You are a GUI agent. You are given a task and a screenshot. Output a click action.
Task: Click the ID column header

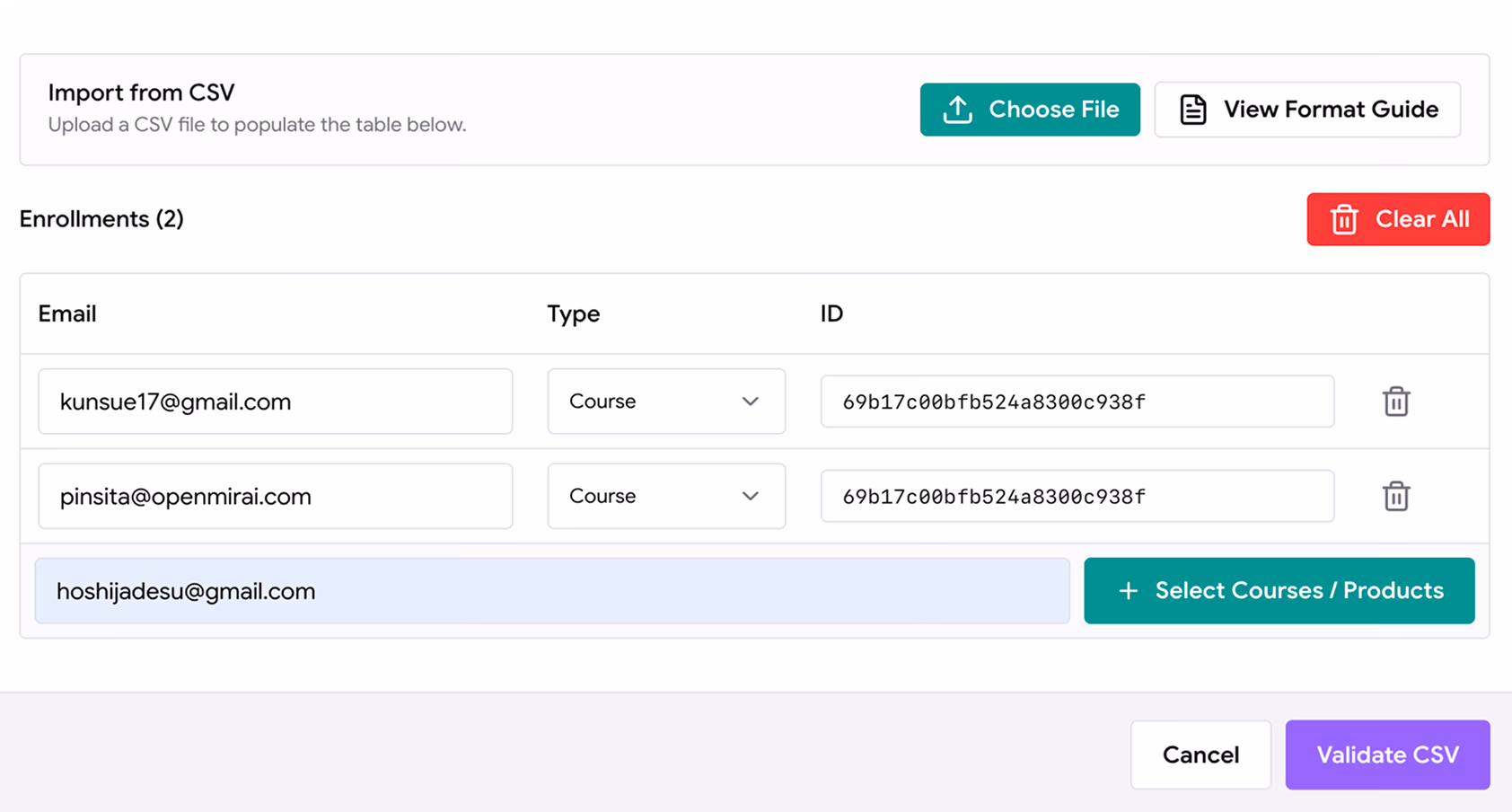point(831,313)
